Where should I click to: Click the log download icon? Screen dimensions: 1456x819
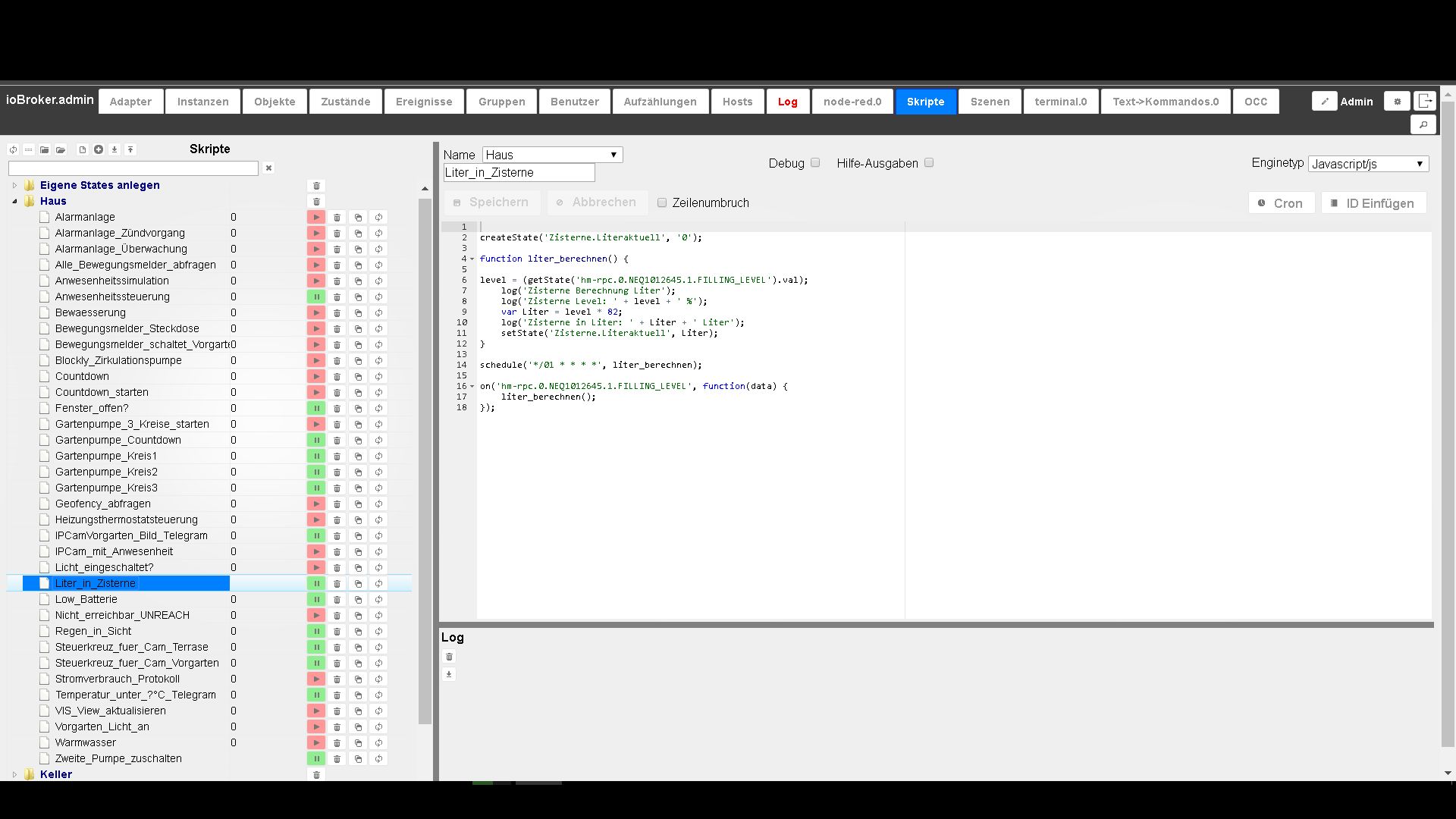[449, 675]
